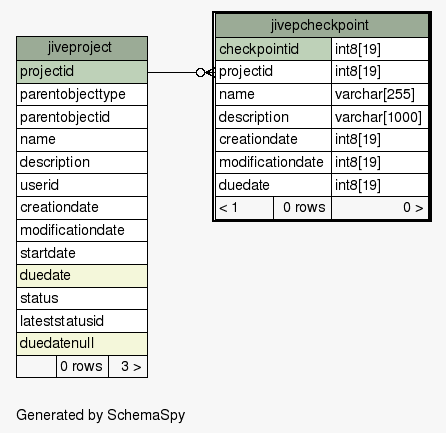Click the 'Generated by SchemaSpy' footer text
This screenshot has width=446, height=433.
[x=101, y=415]
